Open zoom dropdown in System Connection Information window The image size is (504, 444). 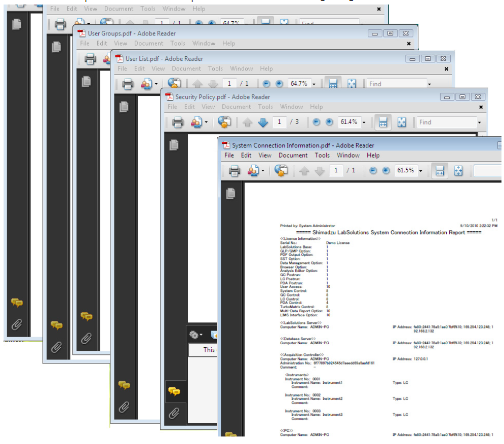pos(421,171)
